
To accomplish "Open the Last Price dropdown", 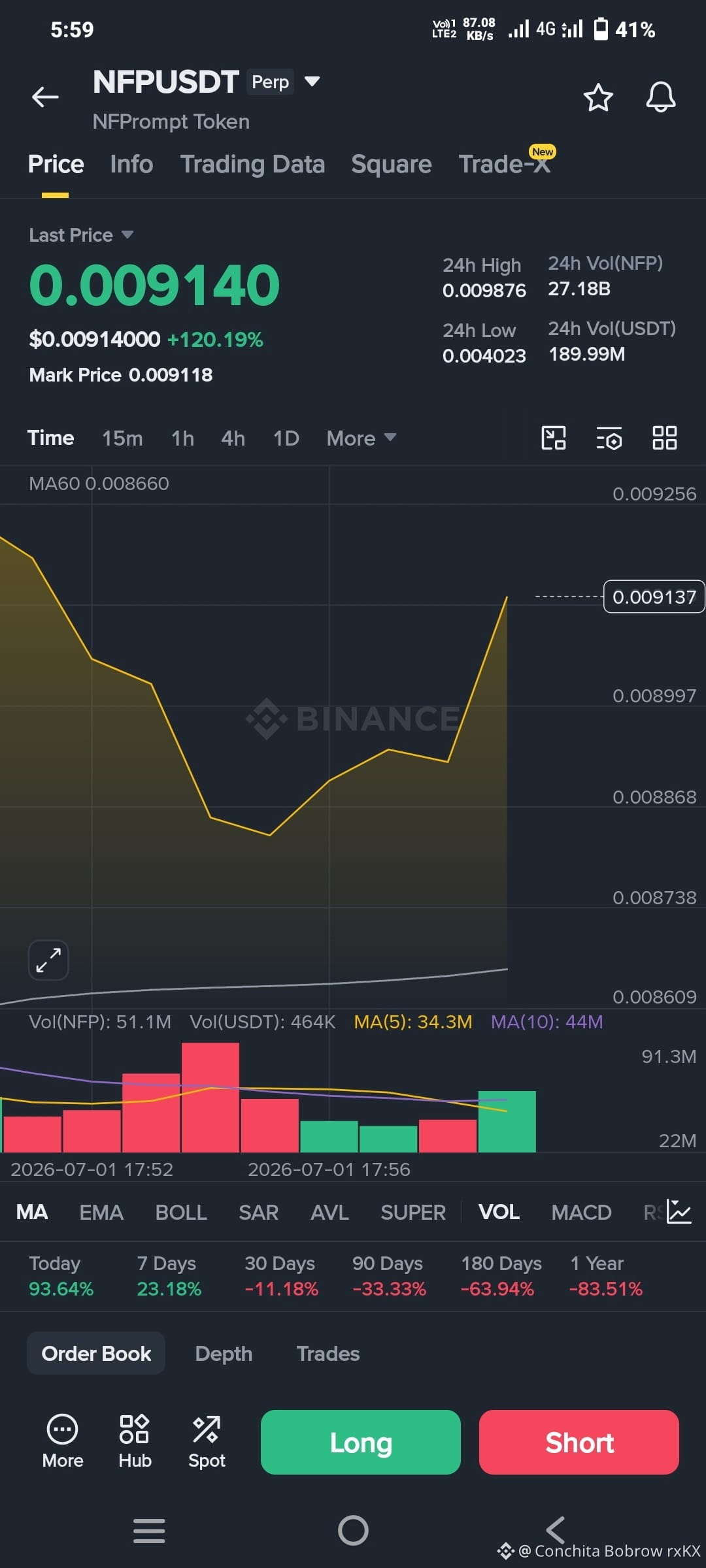I will click(81, 235).
